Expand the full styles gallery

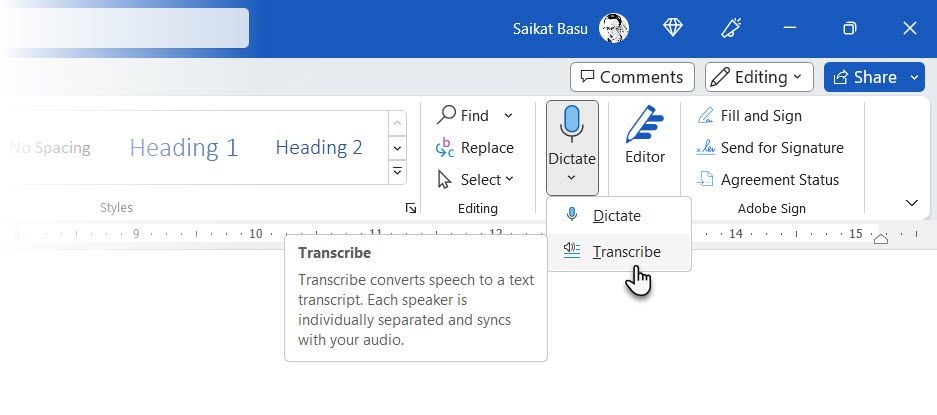click(397, 172)
